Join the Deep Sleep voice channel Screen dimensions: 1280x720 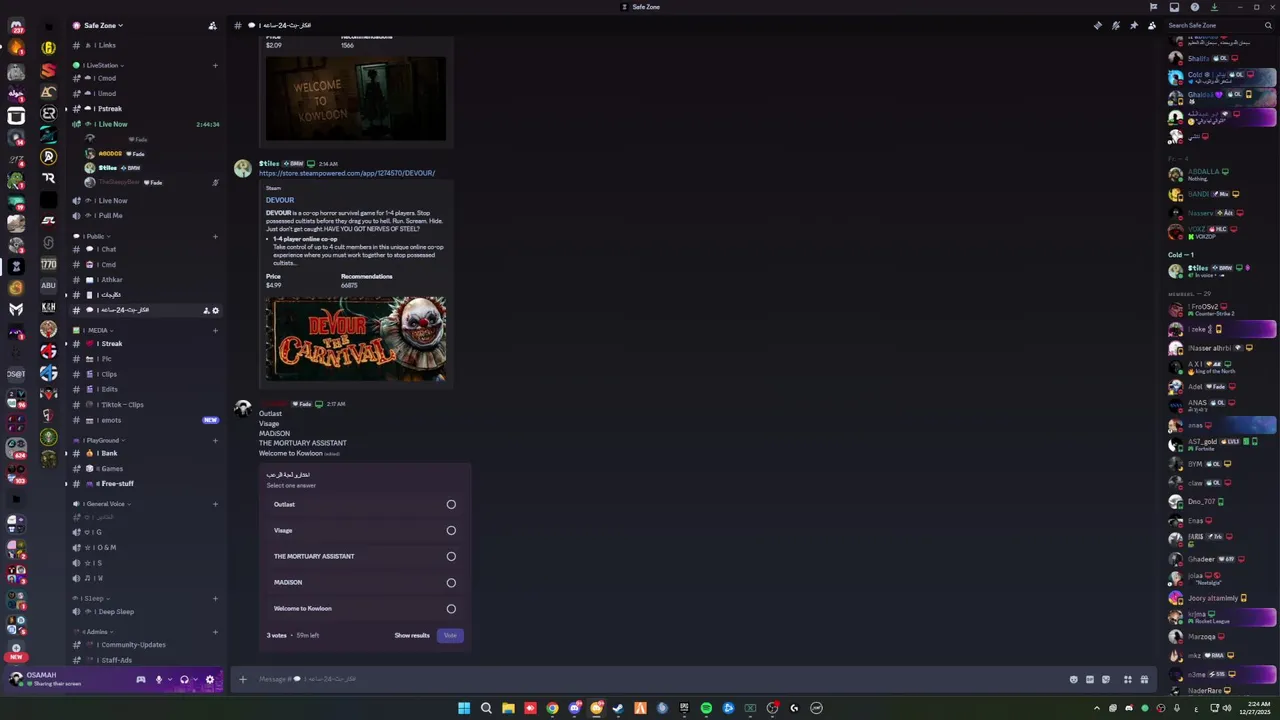(146, 612)
